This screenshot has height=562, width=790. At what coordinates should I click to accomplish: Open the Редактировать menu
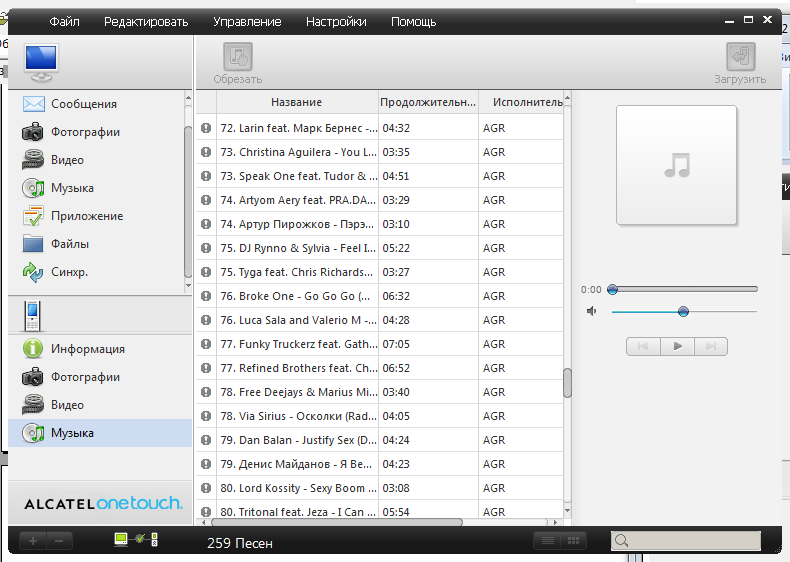point(146,22)
